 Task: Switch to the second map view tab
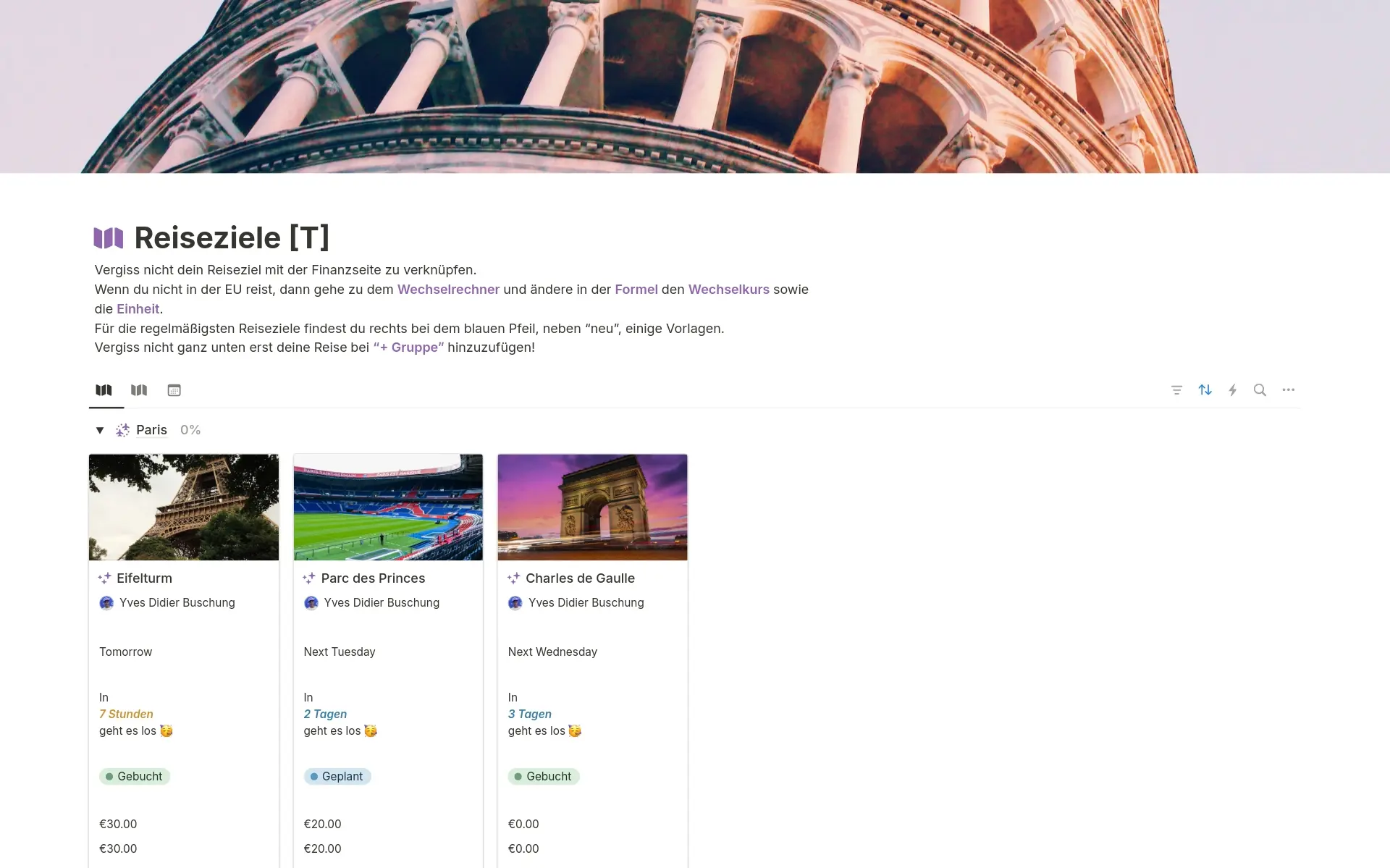pos(139,390)
